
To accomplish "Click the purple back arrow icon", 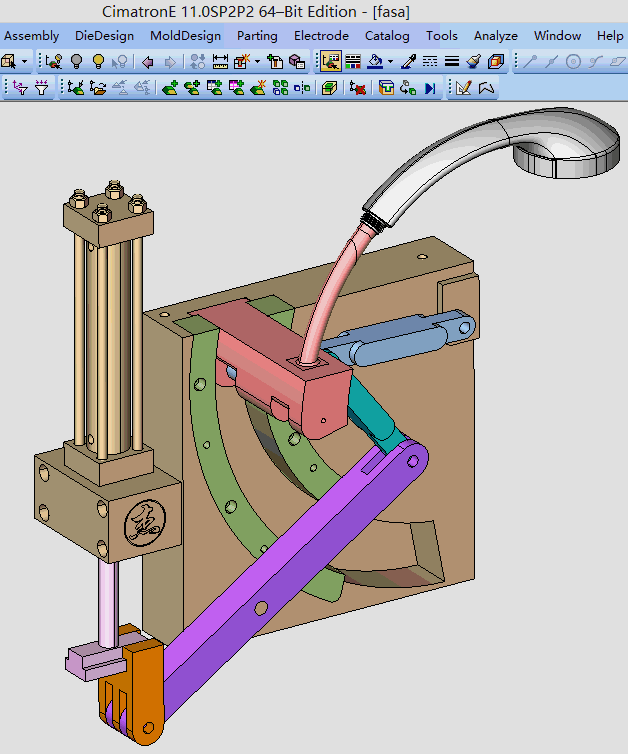I will (148, 62).
